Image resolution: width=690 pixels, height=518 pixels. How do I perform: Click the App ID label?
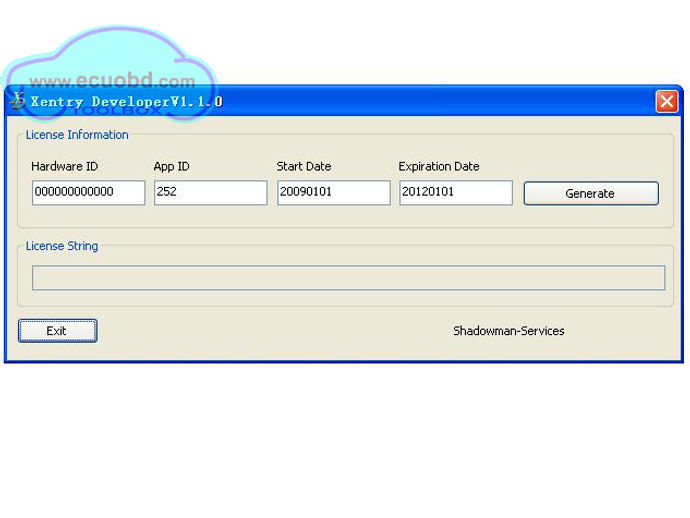coord(172,167)
